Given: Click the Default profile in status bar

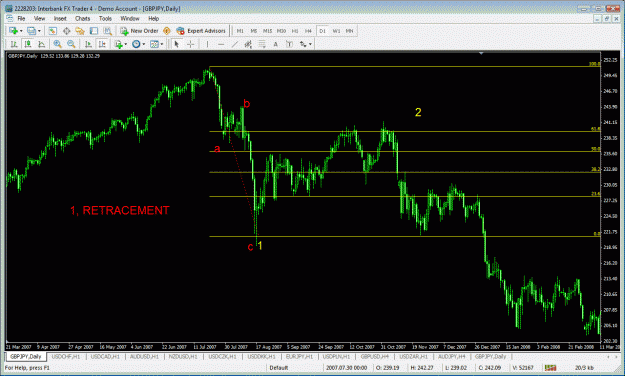Looking at the screenshot, I should 279,368.
